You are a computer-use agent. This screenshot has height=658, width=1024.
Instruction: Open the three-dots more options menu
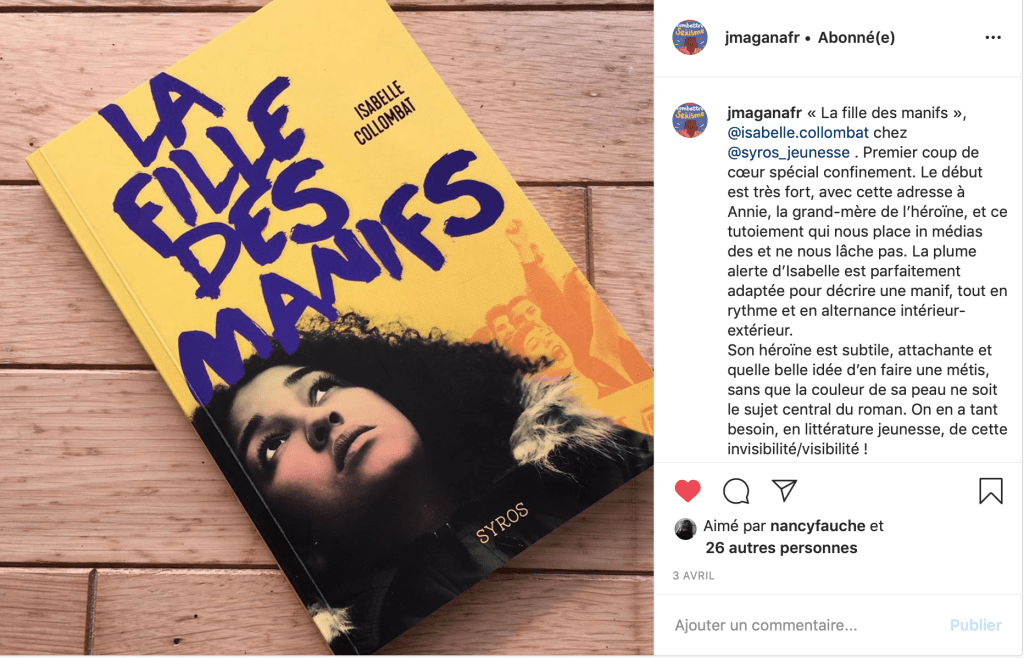click(993, 38)
